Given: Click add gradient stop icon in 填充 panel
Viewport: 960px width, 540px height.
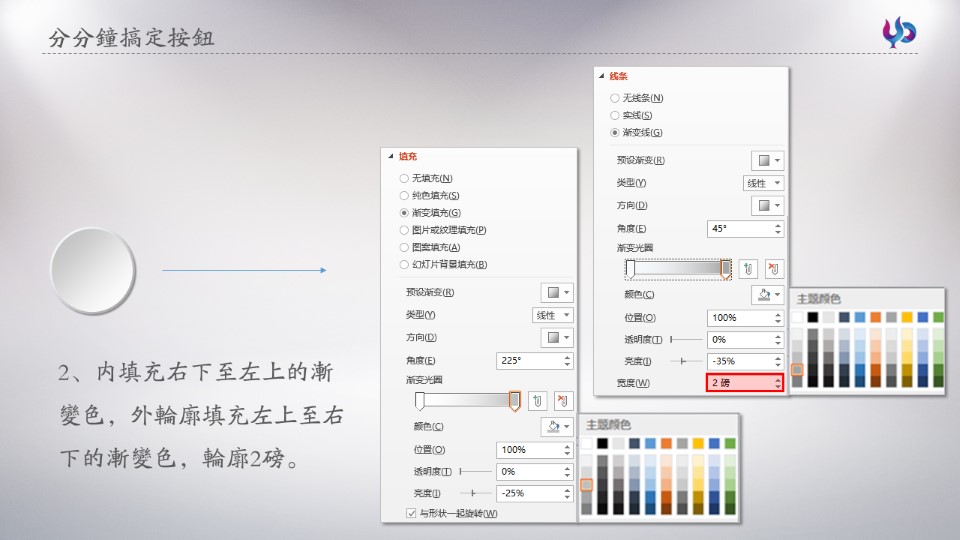Looking at the screenshot, I should coord(537,401).
